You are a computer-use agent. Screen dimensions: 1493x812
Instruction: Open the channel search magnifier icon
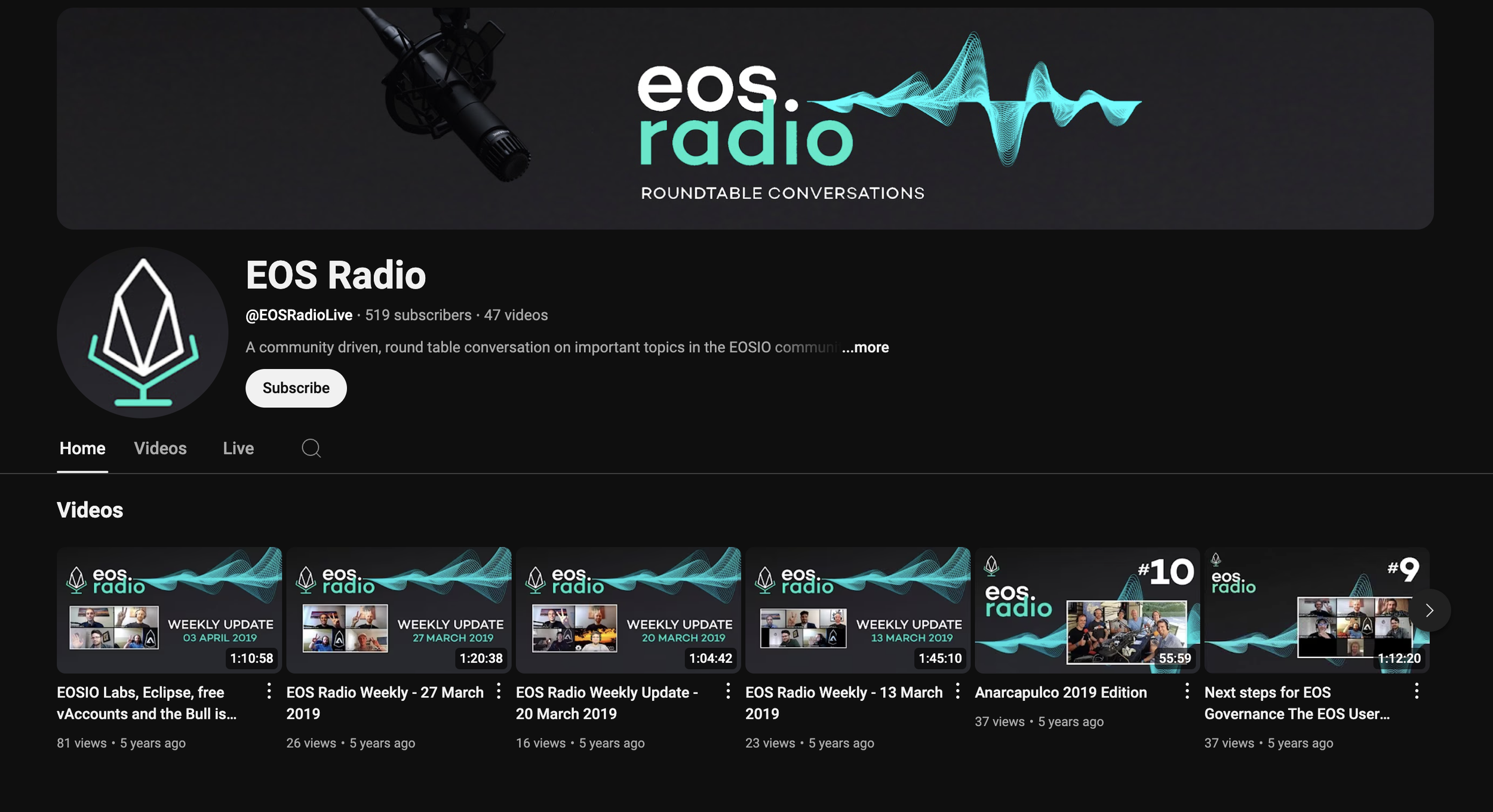pos(311,448)
